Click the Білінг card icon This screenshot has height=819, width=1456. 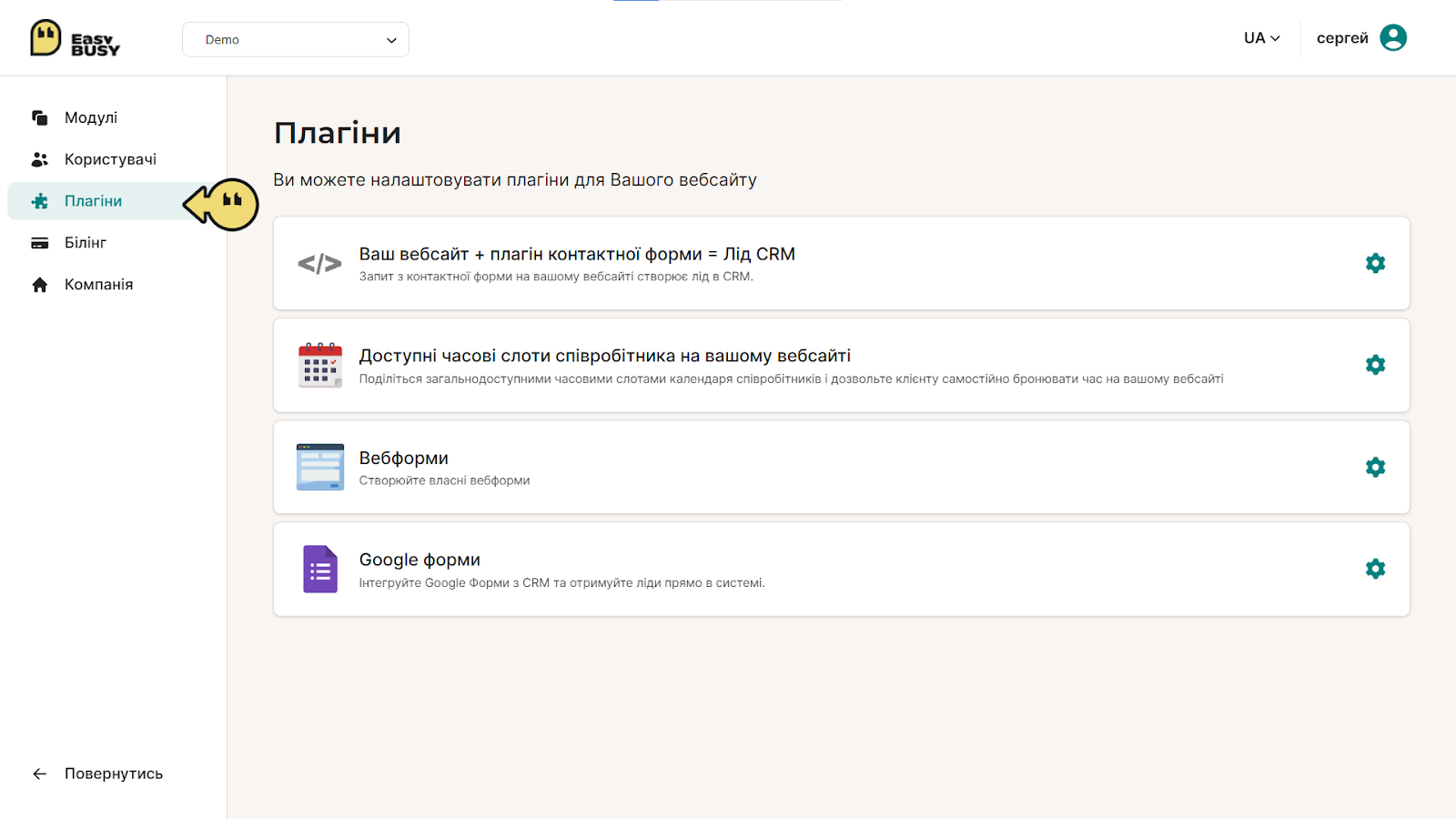click(x=40, y=243)
